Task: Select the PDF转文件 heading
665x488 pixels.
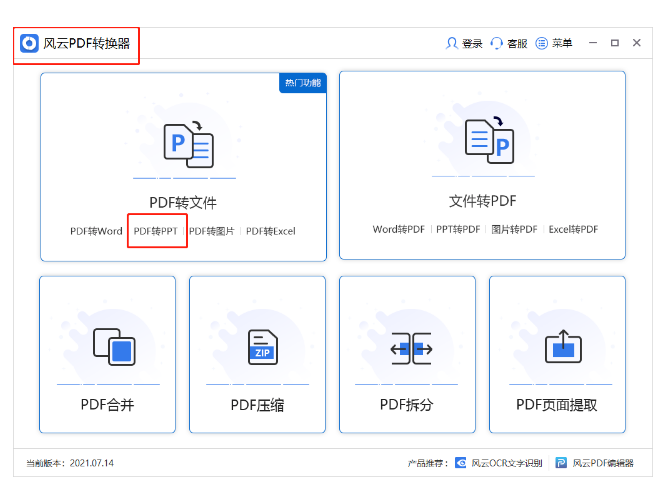Action: (183, 203)
